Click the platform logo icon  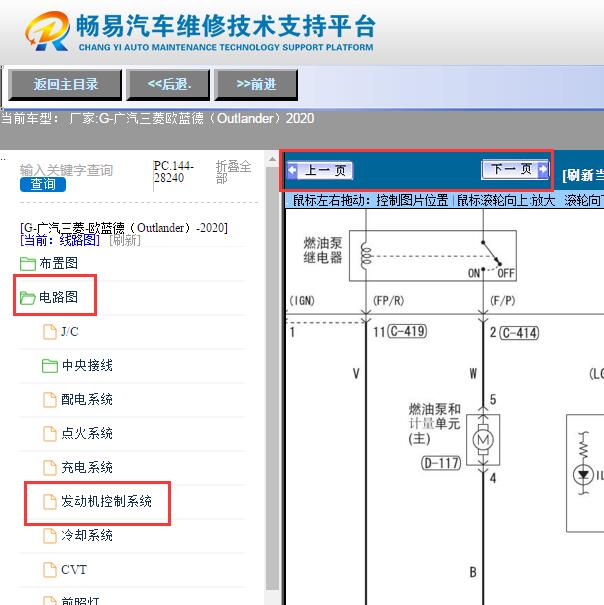point(48,31)
